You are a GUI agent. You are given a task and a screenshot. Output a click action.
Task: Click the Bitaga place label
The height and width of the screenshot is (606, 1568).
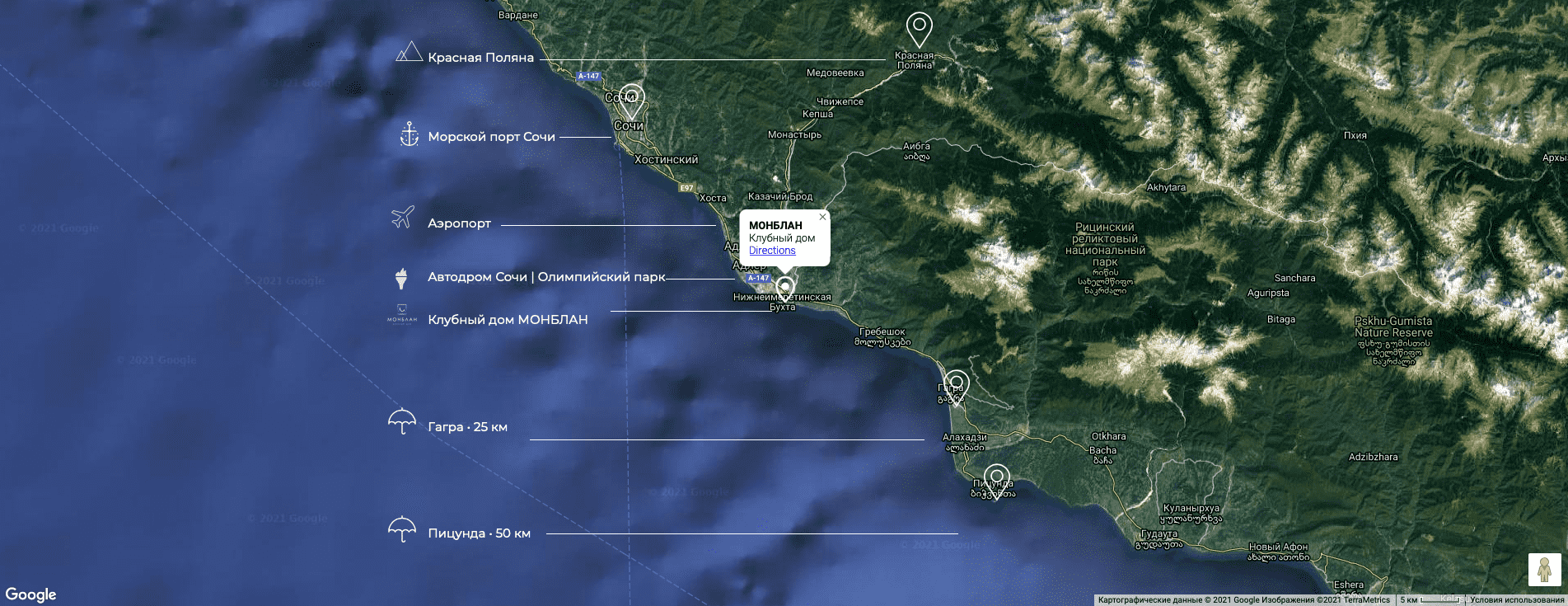(1281, 319)
